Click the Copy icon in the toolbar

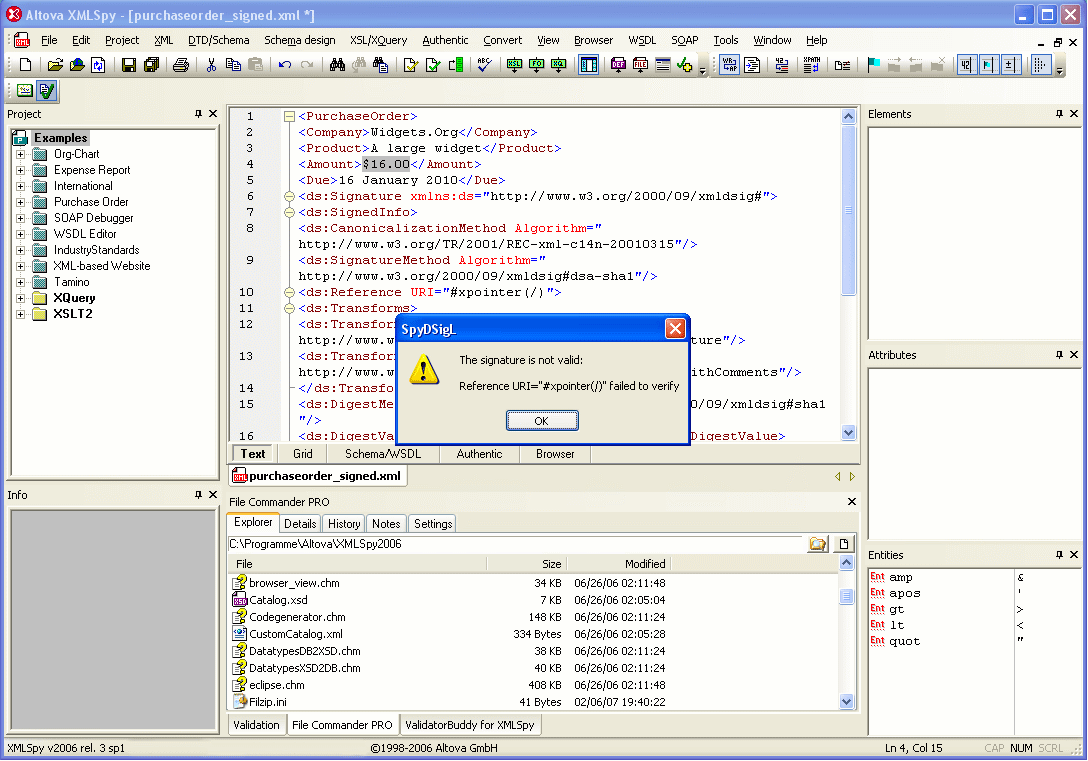coord(233,65)
